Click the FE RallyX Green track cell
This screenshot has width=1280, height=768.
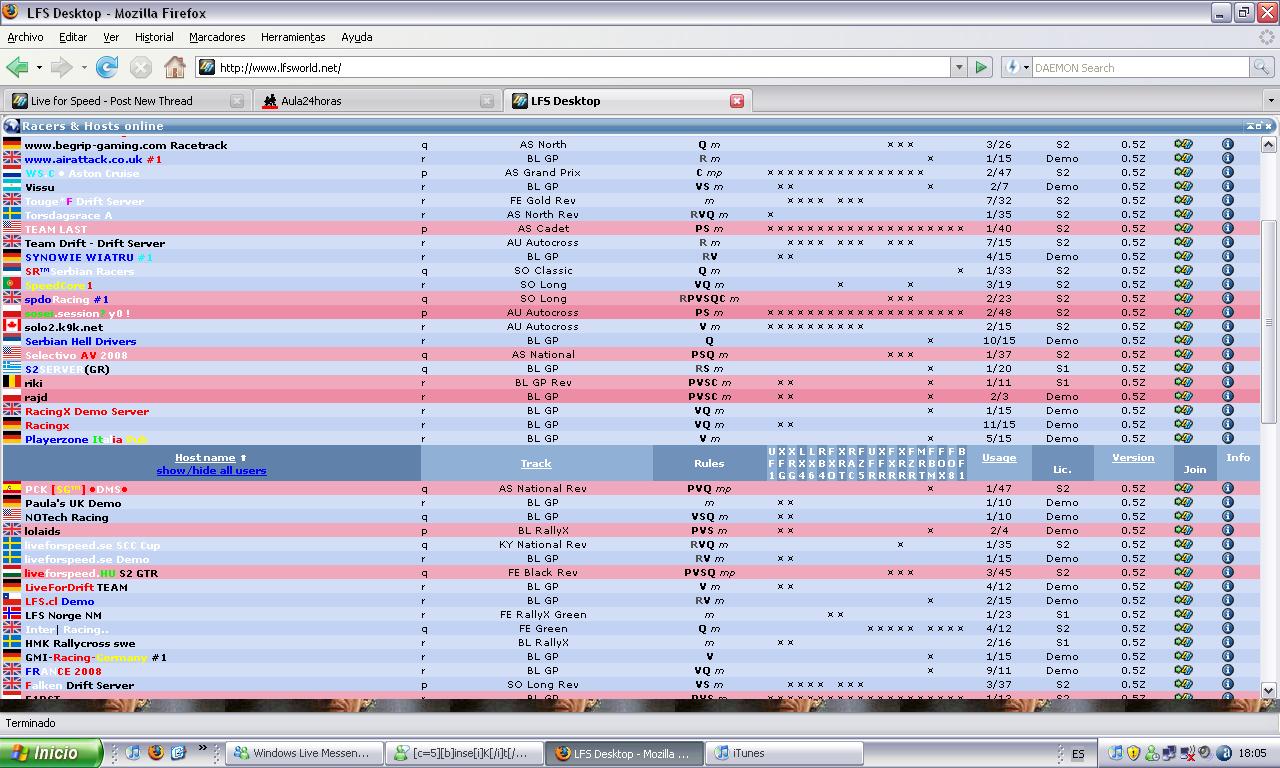543,615
